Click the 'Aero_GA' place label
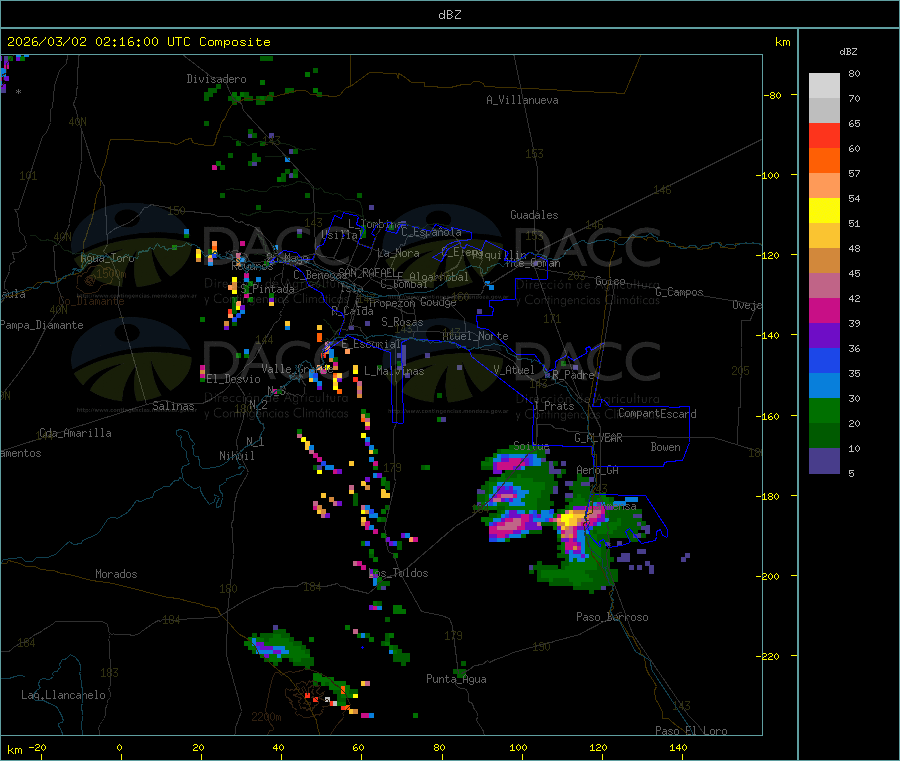The height and width of the screenshot is (761, 900). coord(598,471)
